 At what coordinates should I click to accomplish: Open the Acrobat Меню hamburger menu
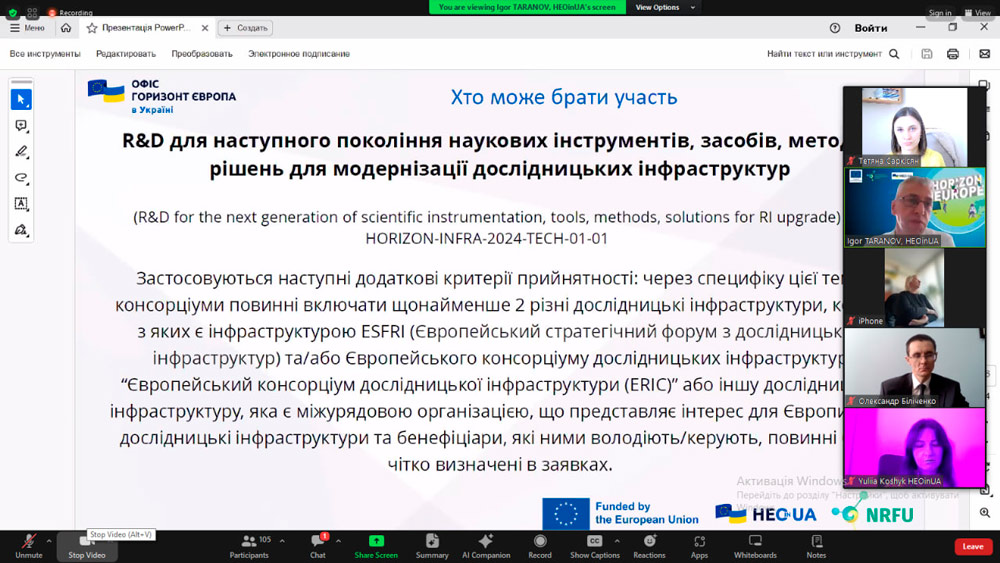click(x=27, y=28)
